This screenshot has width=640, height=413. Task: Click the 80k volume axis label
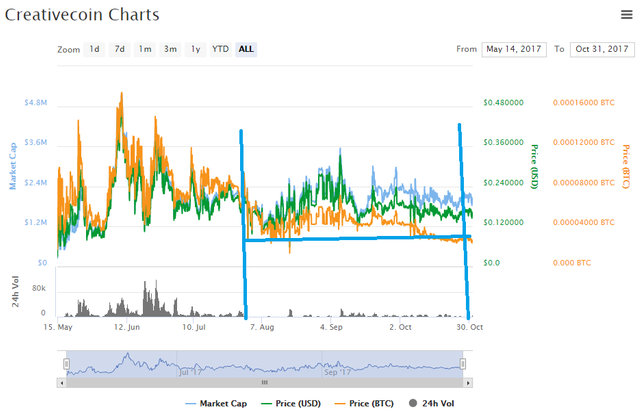39,288
